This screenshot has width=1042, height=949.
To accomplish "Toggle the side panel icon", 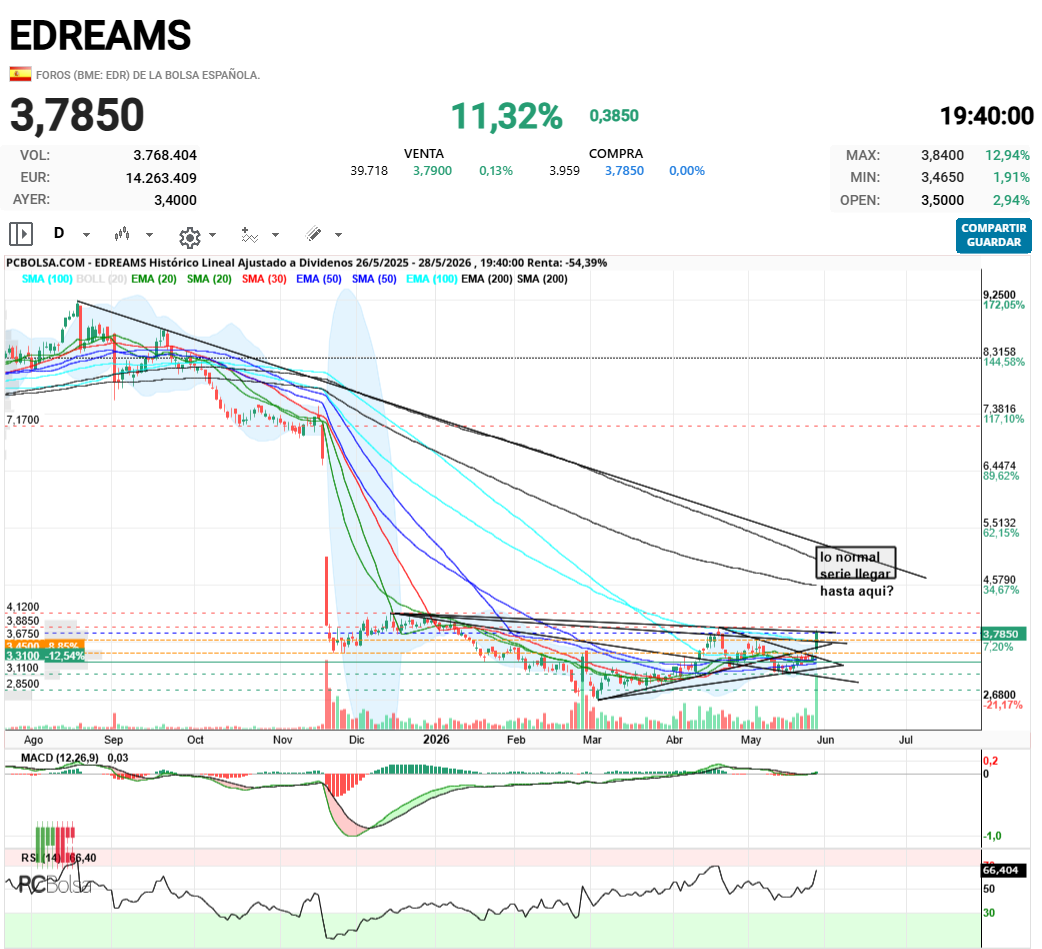I will click(x=21, y=234).
